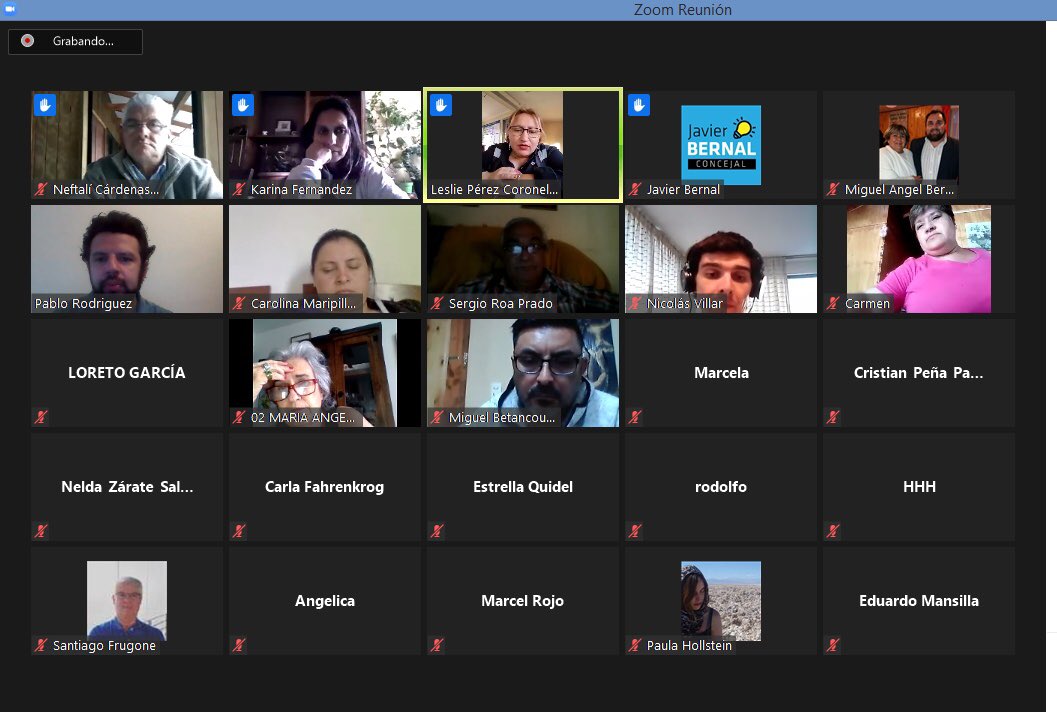Click the Cristian Peña Pa... name text
The height and width of the screenshot is (712, 1057).
[x=919, y=373]
